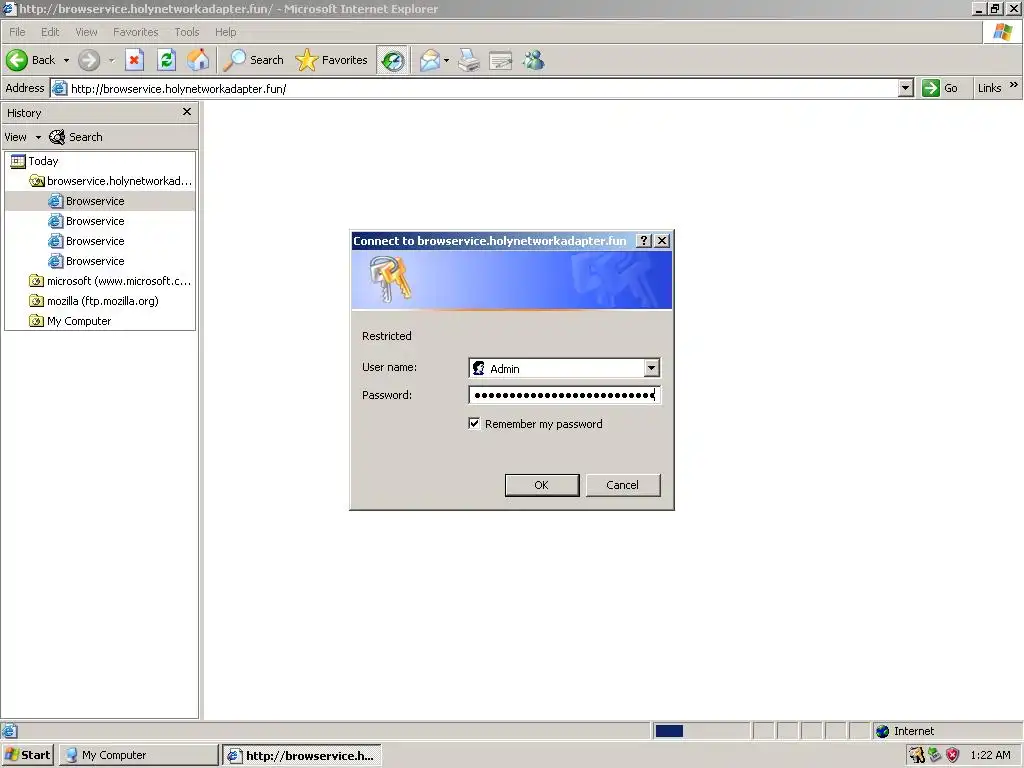
Task: Open Address bar dropdown arrow
Action: pos(905,88)
